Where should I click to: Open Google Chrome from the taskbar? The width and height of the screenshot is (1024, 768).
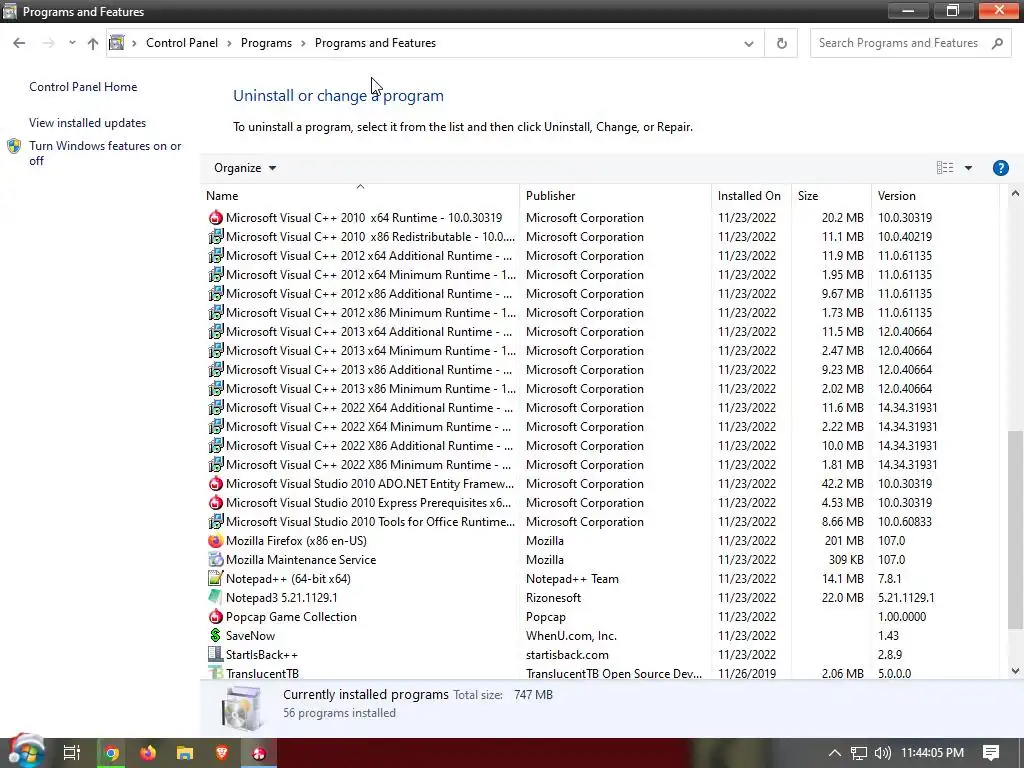(111, 753)
